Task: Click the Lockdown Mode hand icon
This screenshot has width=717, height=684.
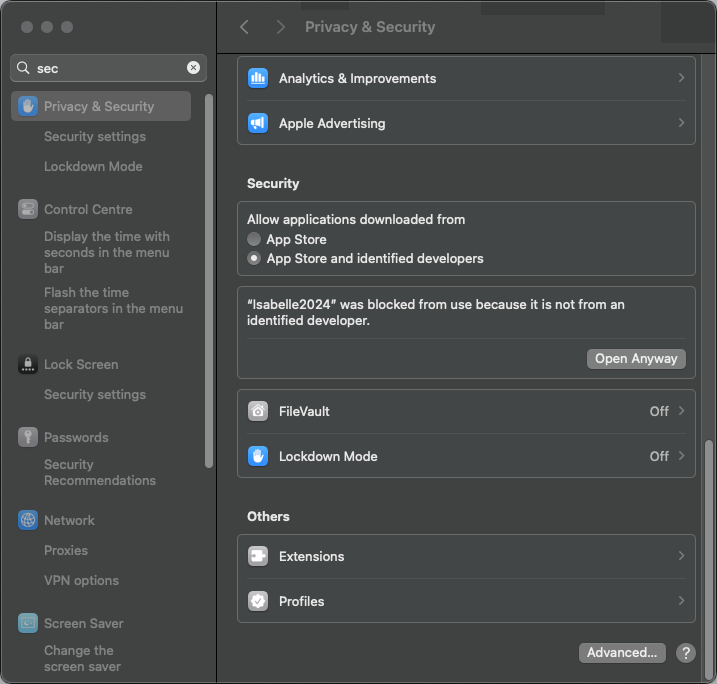Action: point(258,456)
